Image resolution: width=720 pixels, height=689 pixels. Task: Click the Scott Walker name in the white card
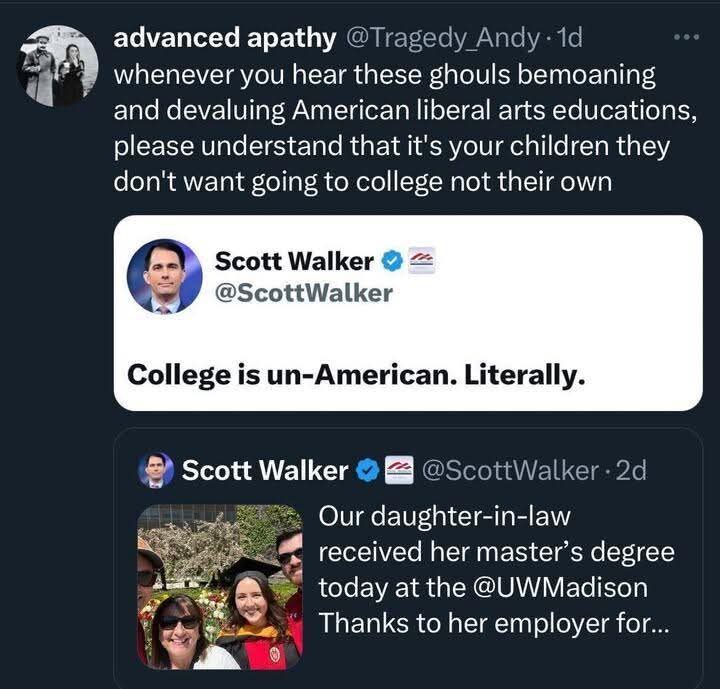coord(294,261)
